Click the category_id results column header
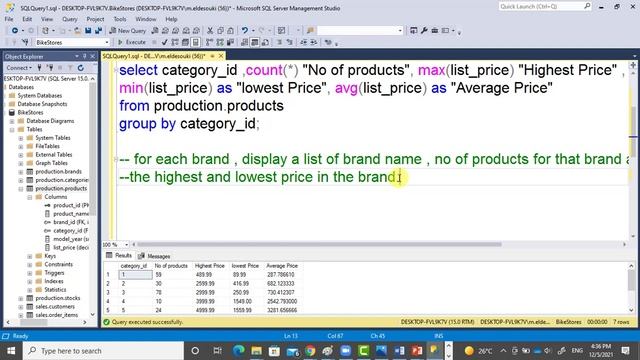Image resolution: width=640 pixels, height=360 pixels. (134, 266)
